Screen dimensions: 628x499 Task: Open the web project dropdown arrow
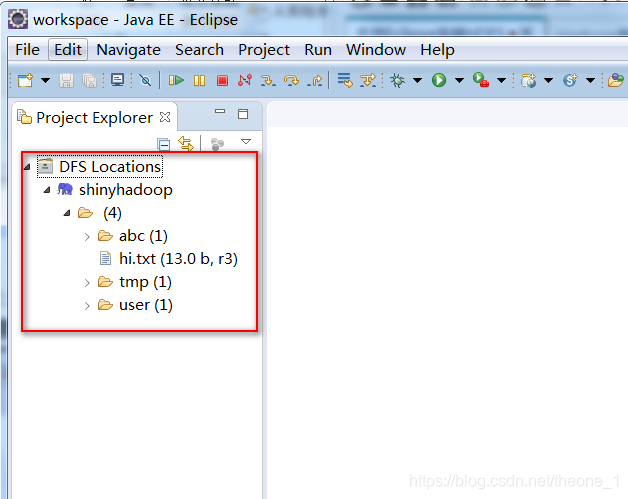(549, 80)
